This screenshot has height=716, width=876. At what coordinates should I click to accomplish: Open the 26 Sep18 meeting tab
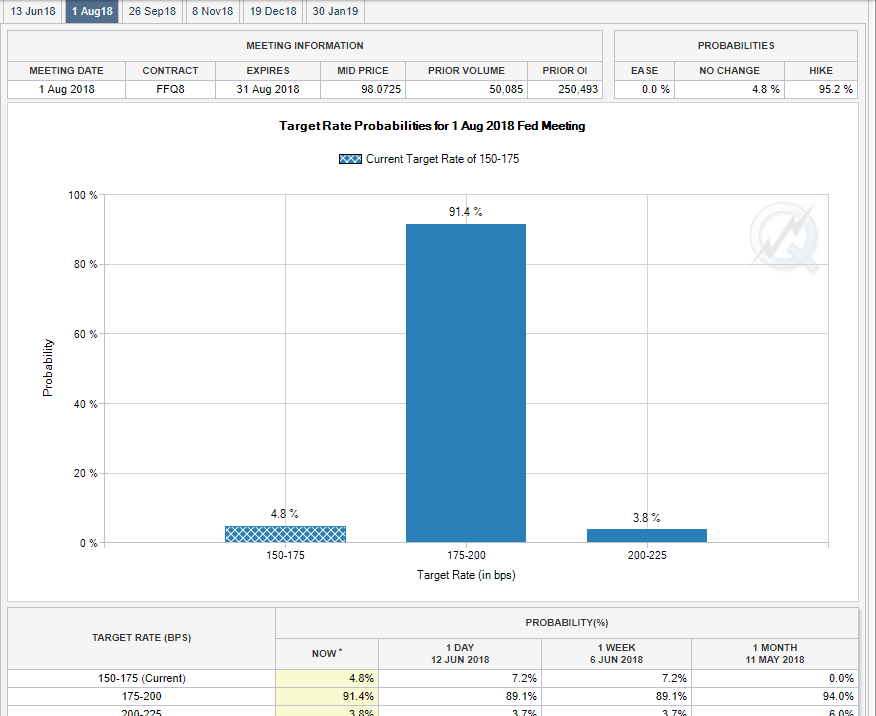152,11
